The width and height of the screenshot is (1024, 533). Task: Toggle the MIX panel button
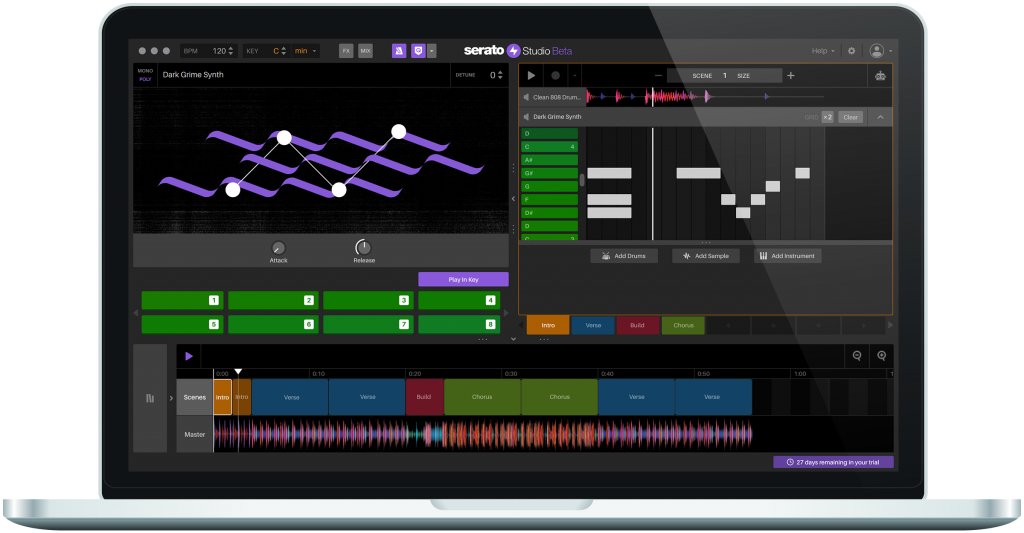365,50
